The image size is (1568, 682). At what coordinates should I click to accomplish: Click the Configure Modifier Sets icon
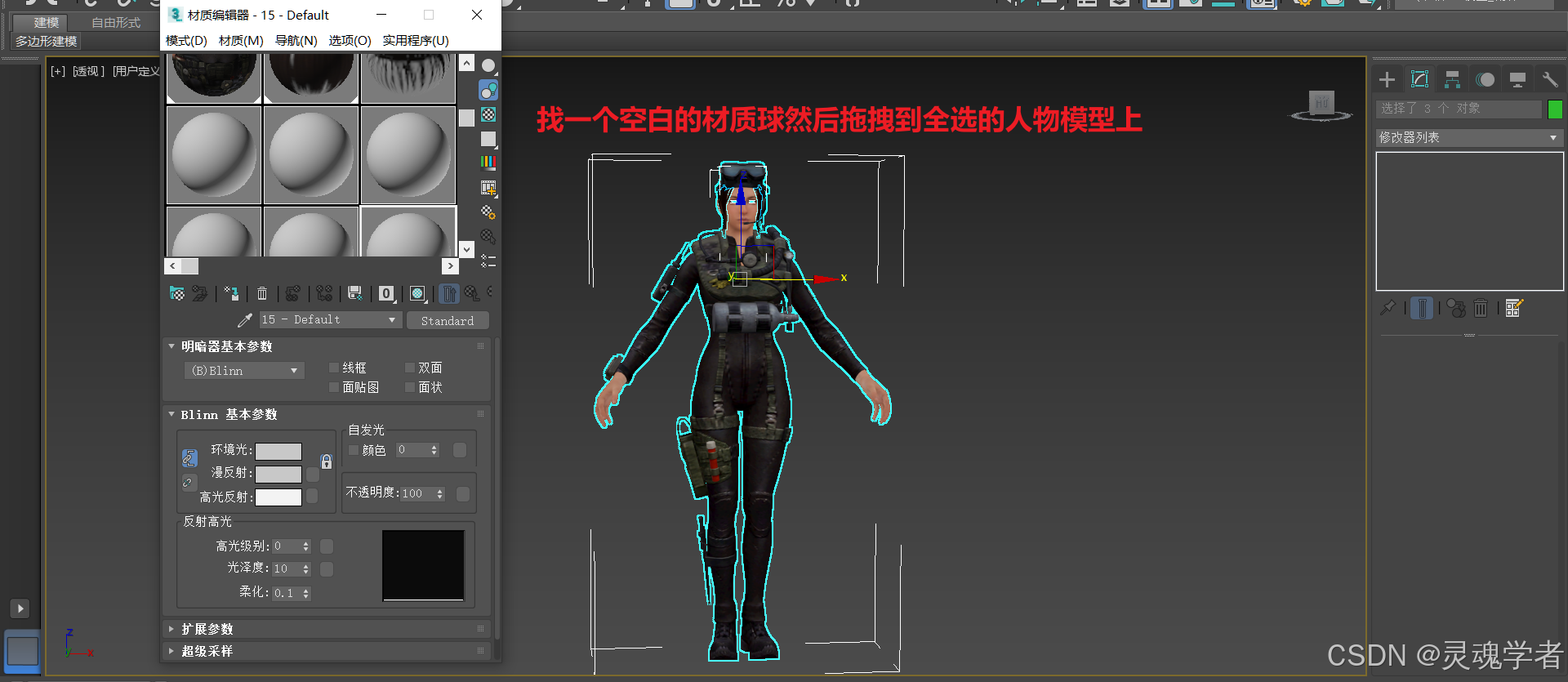pos(1514,308)
